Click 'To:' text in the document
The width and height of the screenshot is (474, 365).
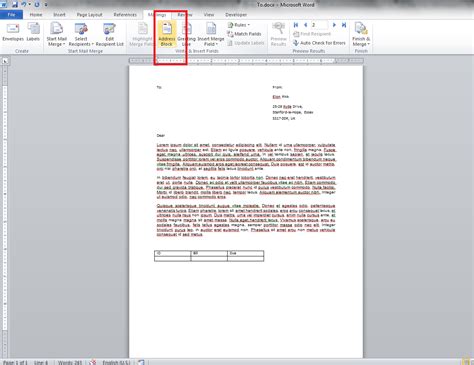(159, 87)
